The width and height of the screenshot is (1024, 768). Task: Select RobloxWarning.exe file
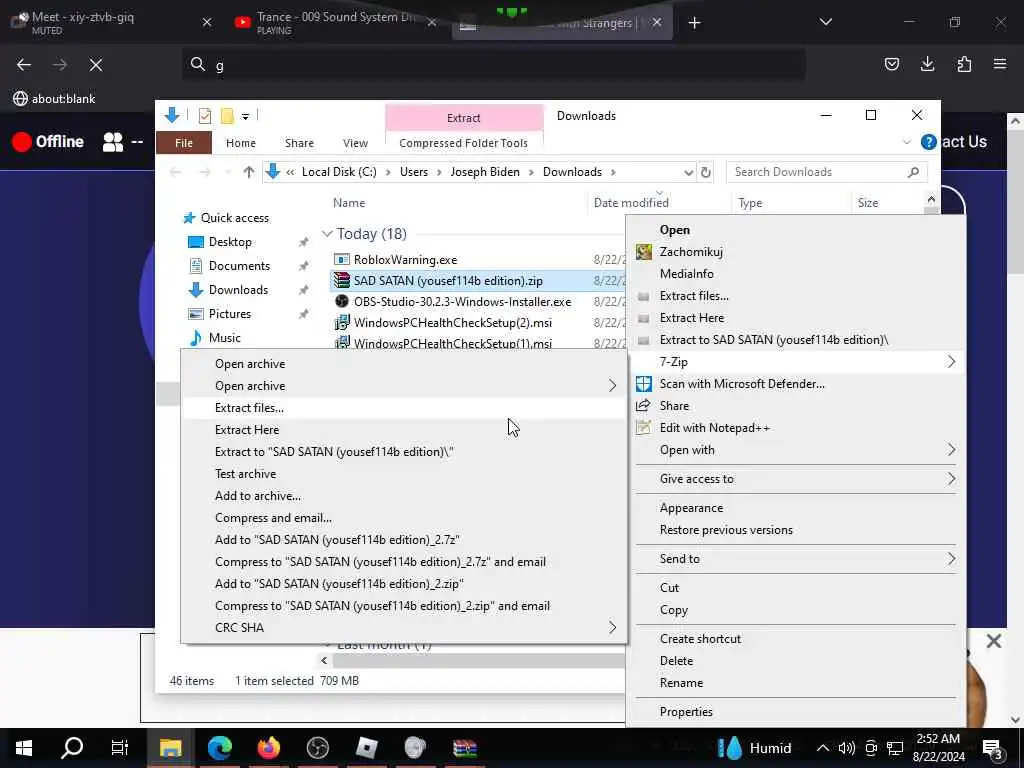pyautogui.click(x=406, y=260)
